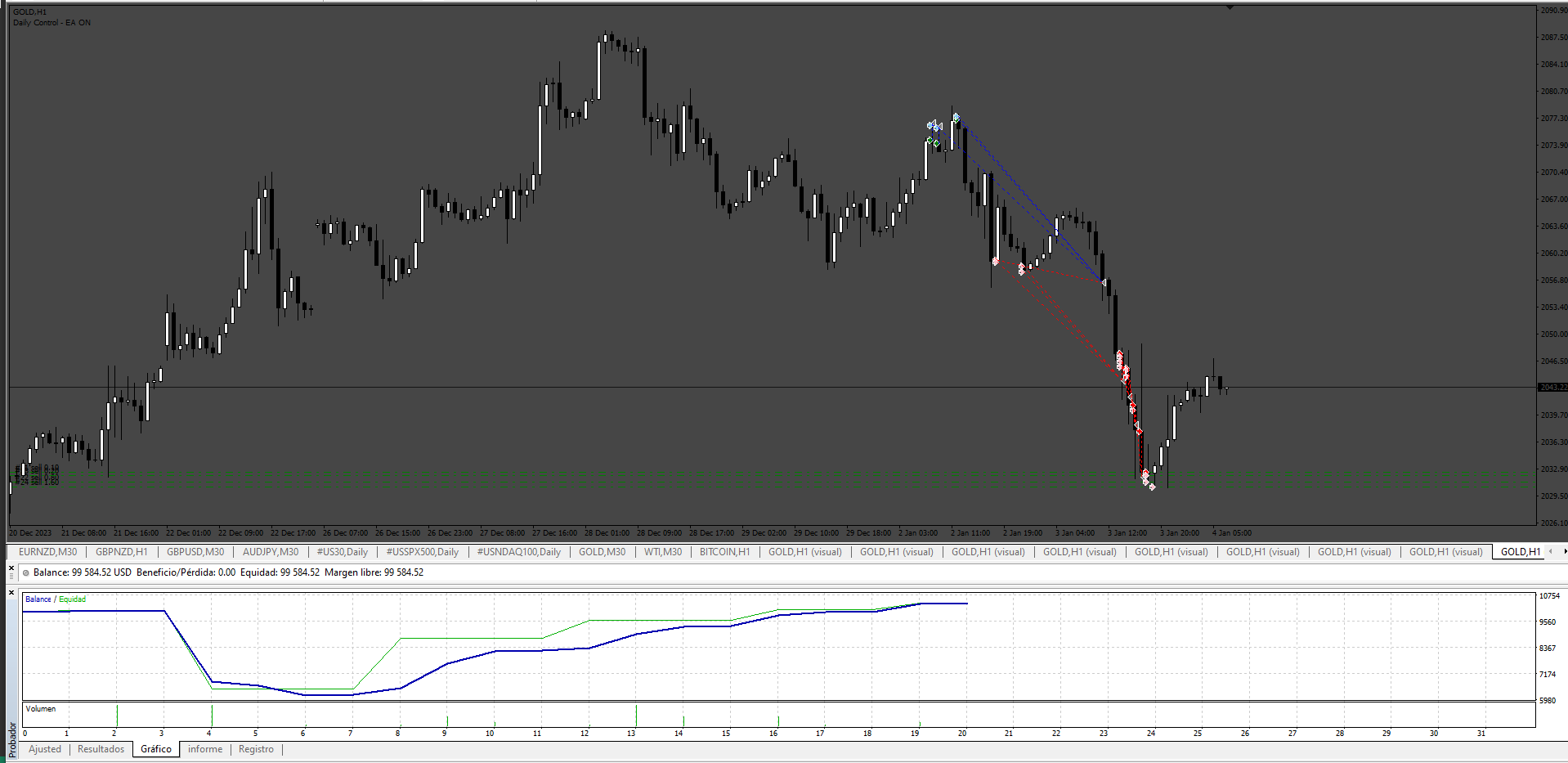Image resolution: width=1568 pixels, height=763 pixels.
Task: Switch to #USSPX500,Daily chart tab
Action: 423,552
